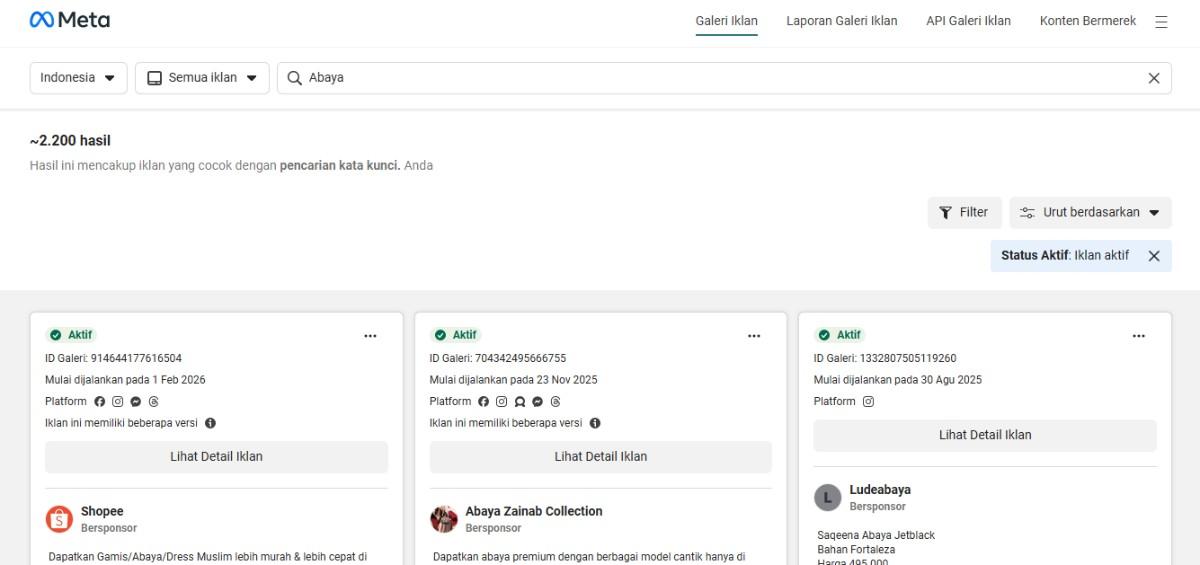Click info icon on Abaya Zainab versions
This screenshot has height=565, width=1200.
(x=595, y=423)
